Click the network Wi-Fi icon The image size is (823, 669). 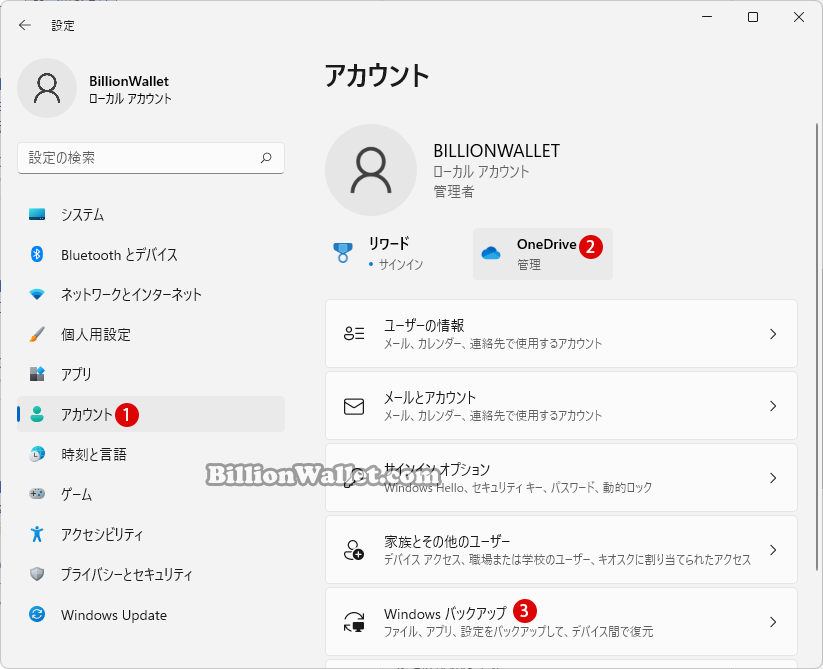click(37, 294)
